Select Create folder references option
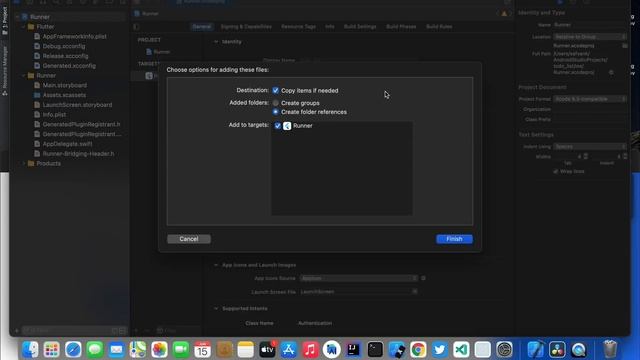Viewport: 640px width, 360px height. [276, 112]
